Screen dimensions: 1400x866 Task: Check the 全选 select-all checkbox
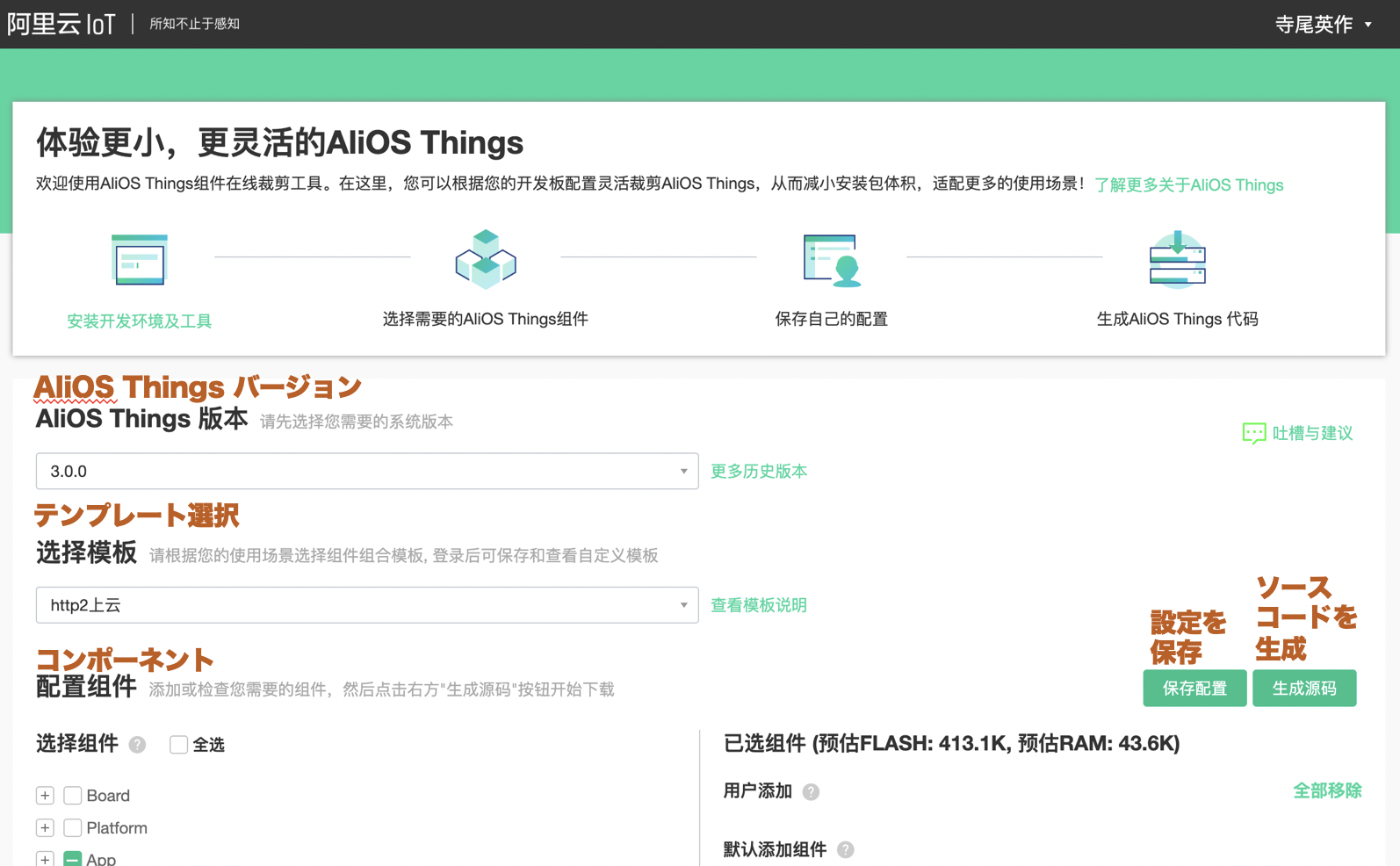178,745
